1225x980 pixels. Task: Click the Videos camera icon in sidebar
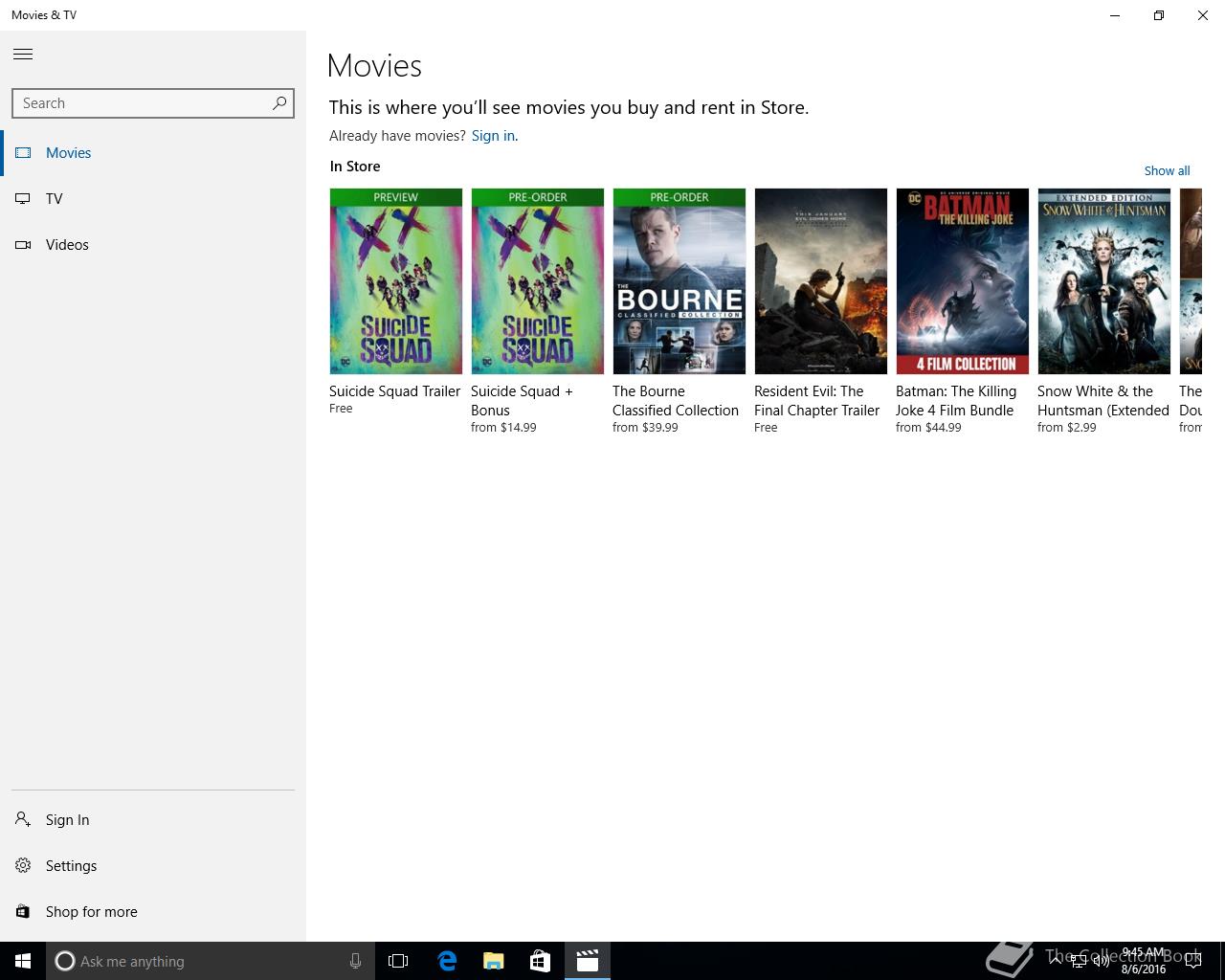(x=23, y=245)
